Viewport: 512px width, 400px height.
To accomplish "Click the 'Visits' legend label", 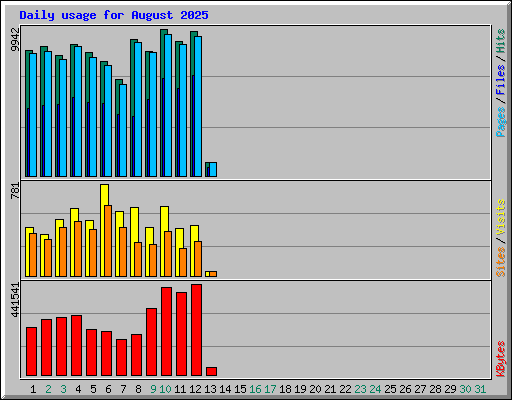I will click(501, 217).
